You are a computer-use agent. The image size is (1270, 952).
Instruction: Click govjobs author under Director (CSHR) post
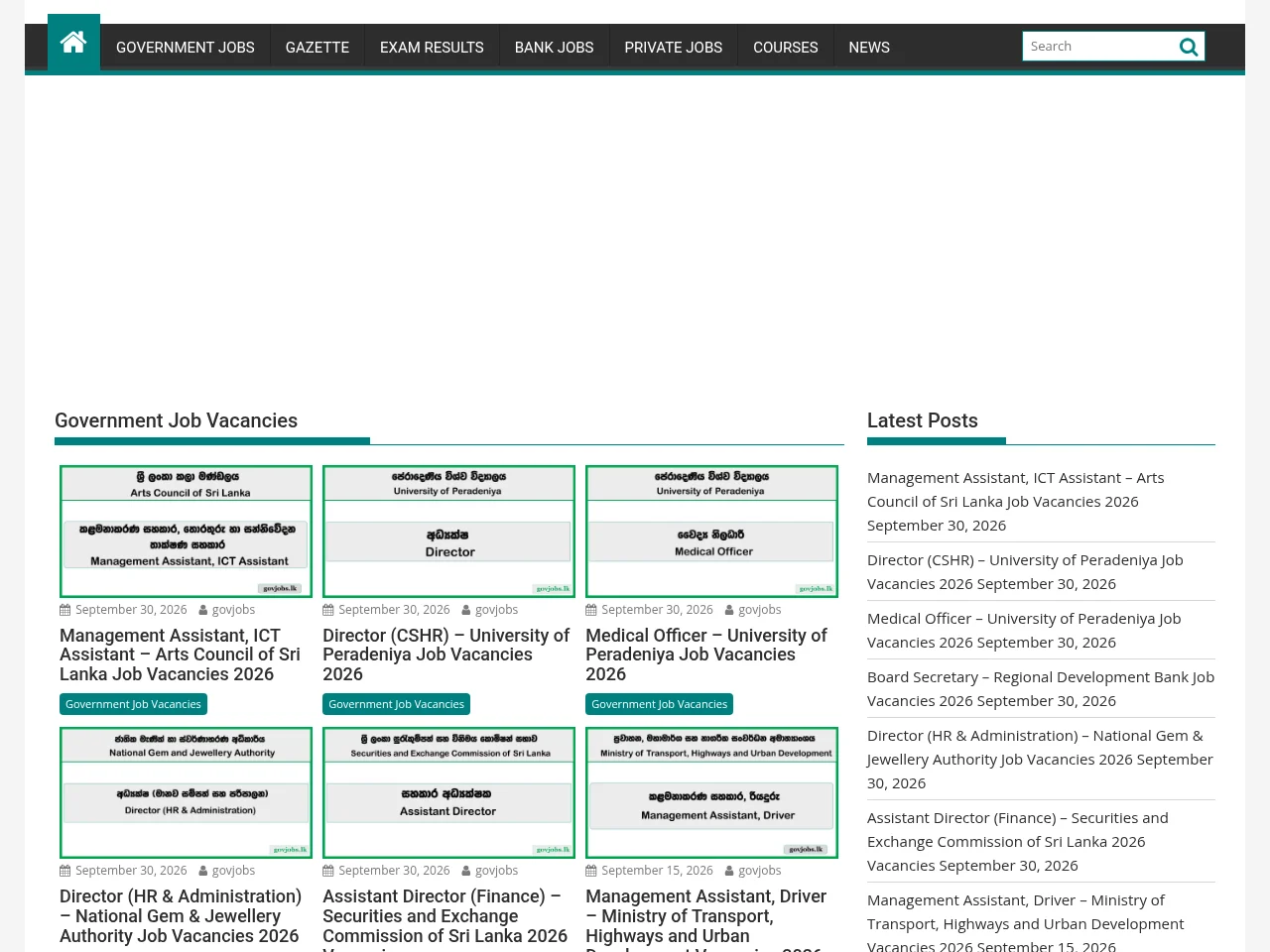(496, 610)
